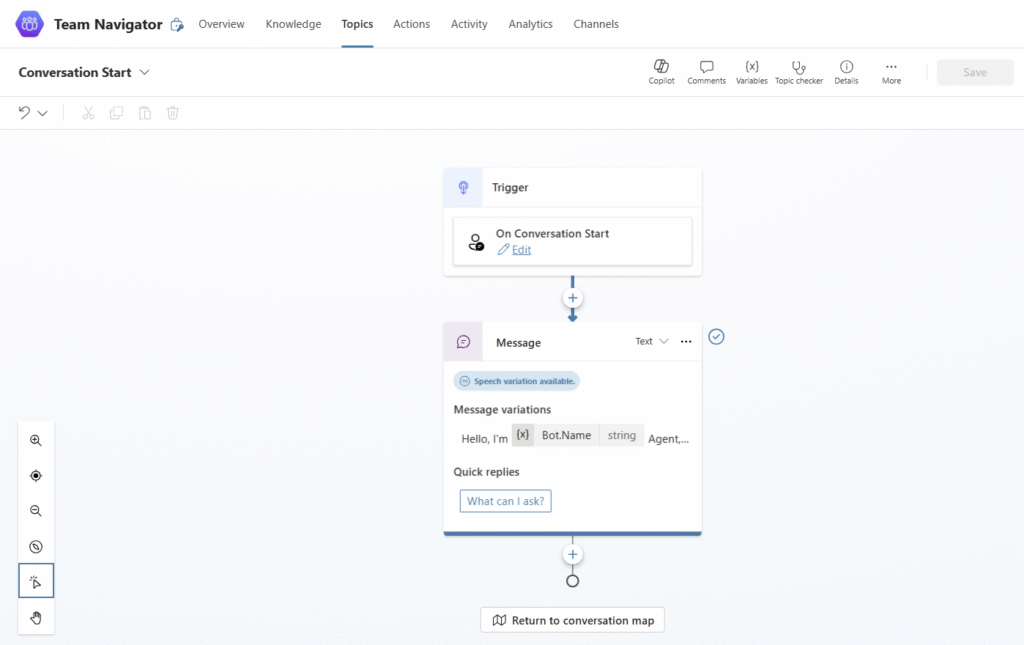
Task: Open the Analytics tab
Action: [x=530, y=24]
